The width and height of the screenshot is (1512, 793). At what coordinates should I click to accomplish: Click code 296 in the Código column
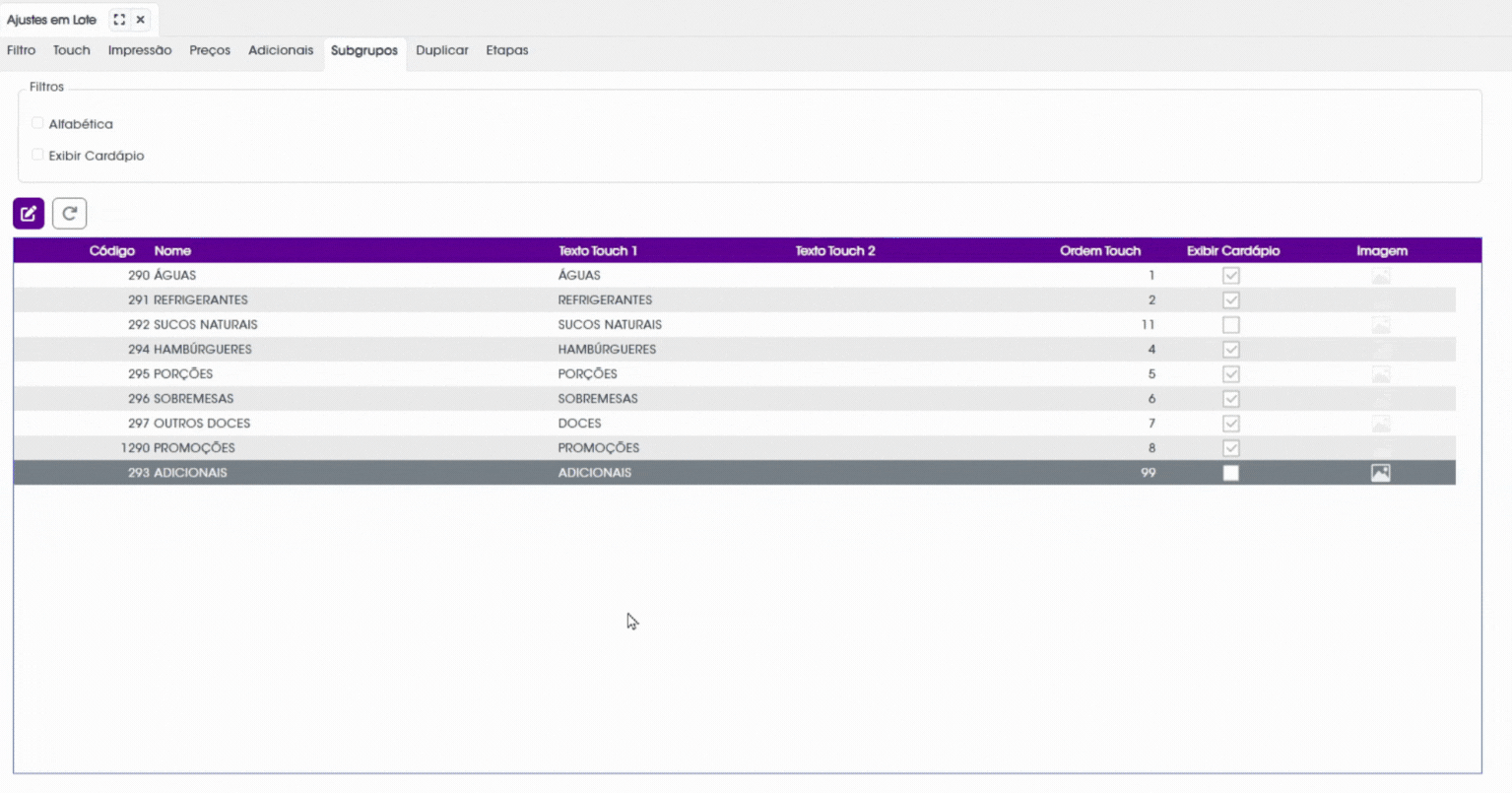[x=139, y=399]
